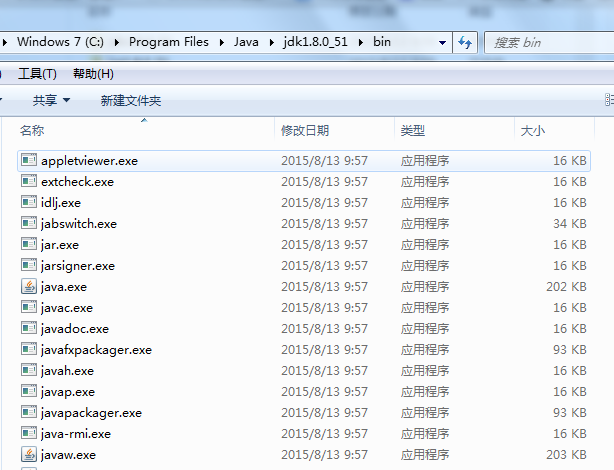
Task: Click the javapackager.exe file icon
Action: pyautogui.click(x=29, y=412)
